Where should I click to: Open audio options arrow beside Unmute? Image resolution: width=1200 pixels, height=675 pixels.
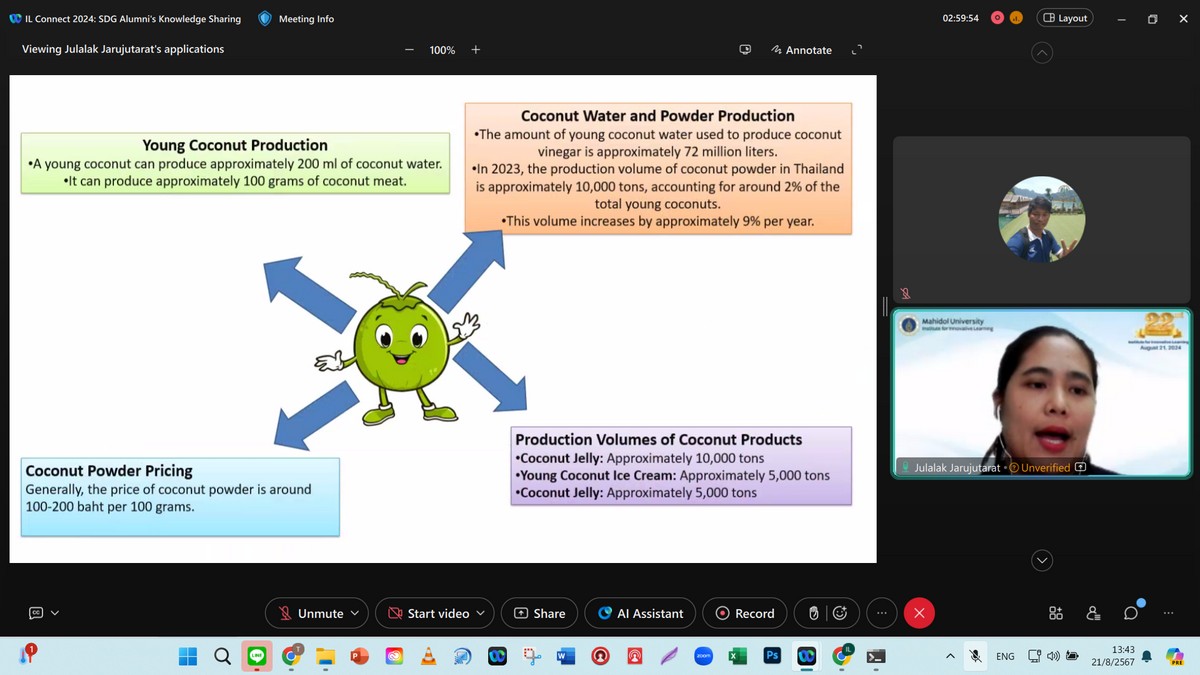pos(355,613)
